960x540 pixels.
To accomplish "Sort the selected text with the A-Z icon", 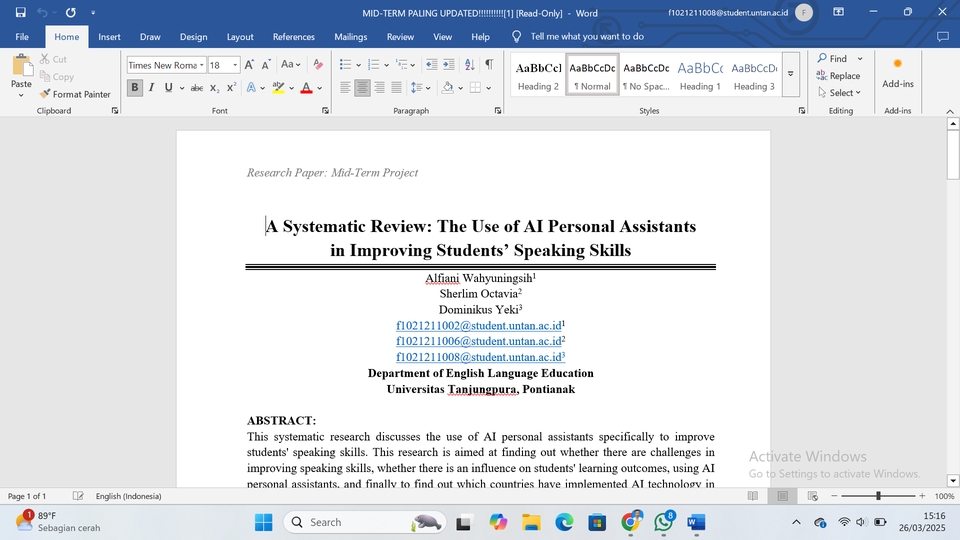I will click(470, 64).
